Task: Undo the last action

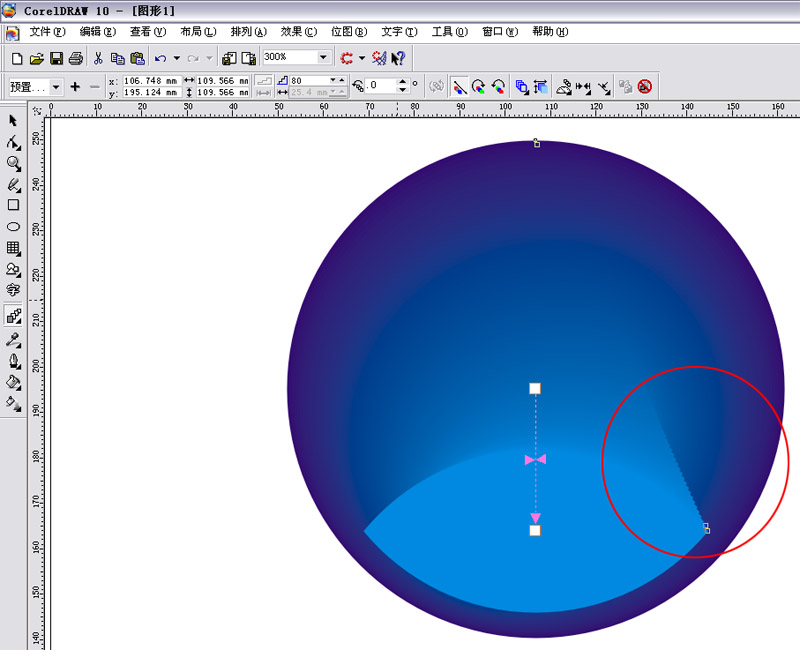Action: [160, 59]
